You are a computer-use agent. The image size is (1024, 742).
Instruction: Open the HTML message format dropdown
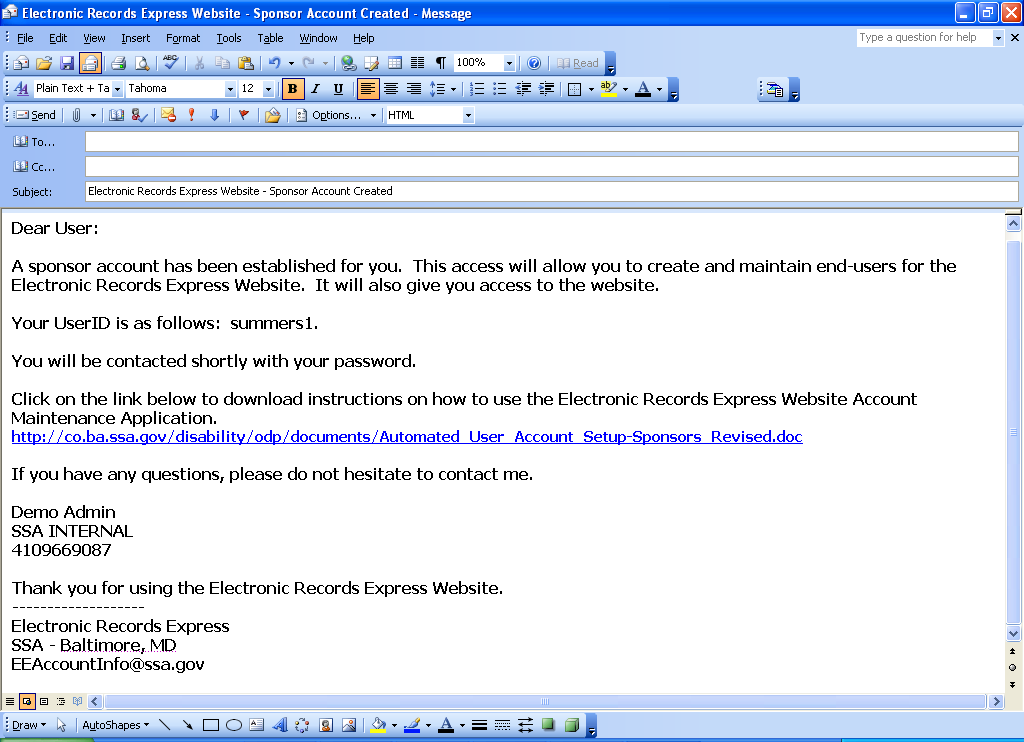[x=468, y=116]
